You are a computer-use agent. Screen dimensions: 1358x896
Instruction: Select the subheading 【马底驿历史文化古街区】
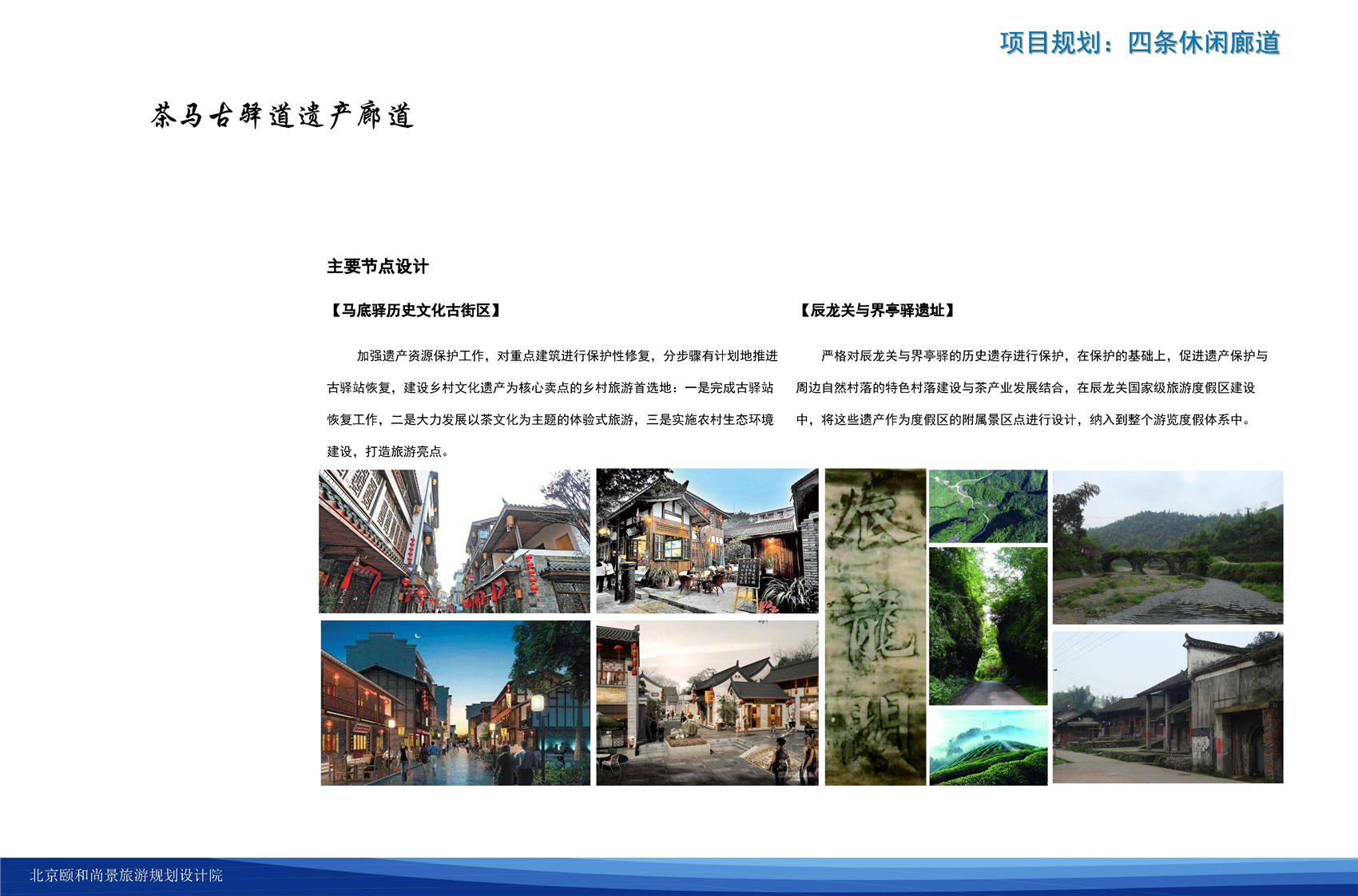(x=416, y=311)
